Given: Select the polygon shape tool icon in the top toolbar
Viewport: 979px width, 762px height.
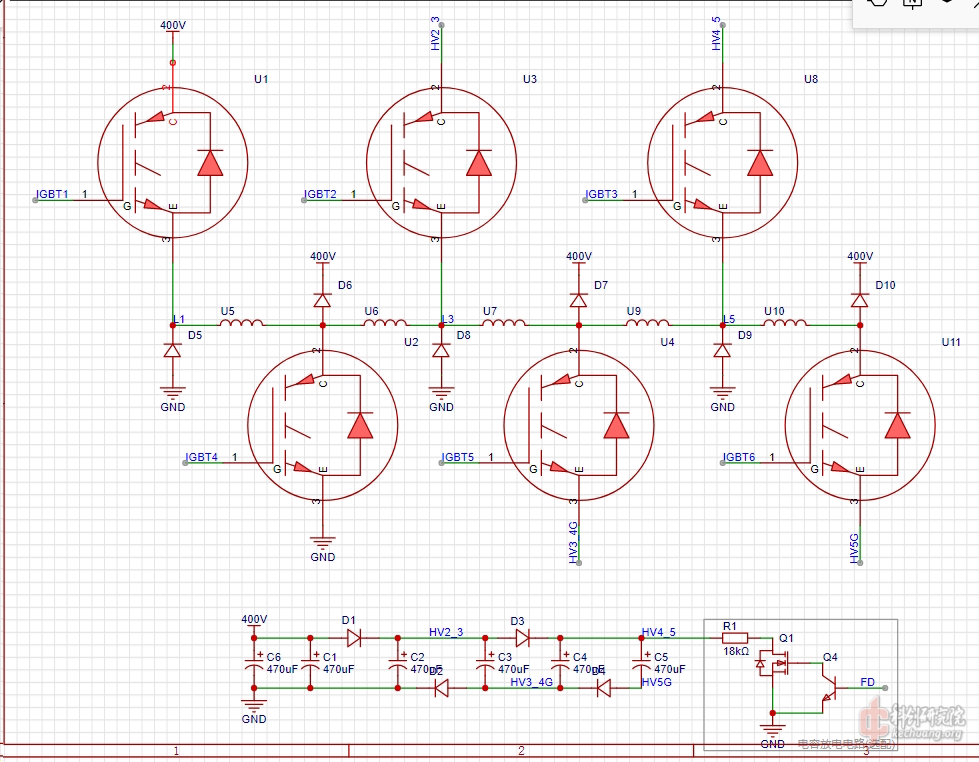Looking at the screenshot, I should [877, 6].
